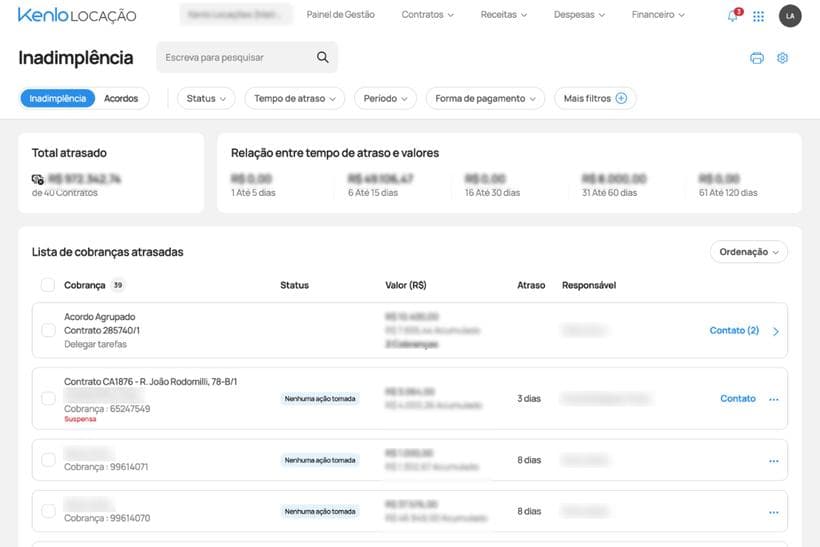Click the red Suspensa label

(80, 419)
